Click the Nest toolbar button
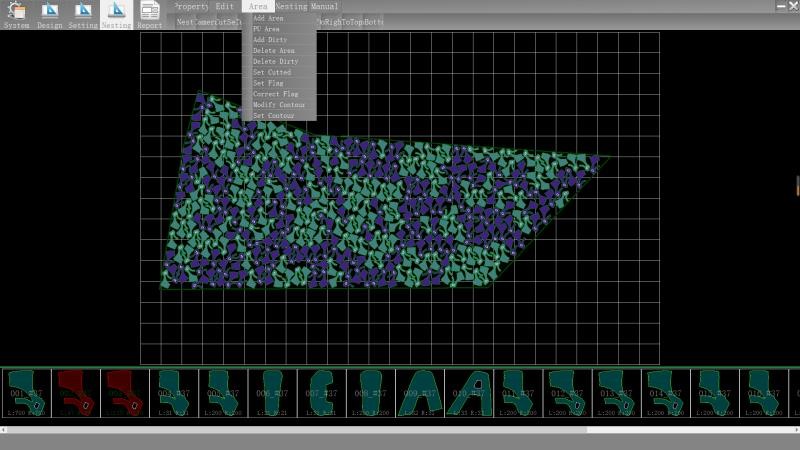800x450 pixels. [185, 22]
